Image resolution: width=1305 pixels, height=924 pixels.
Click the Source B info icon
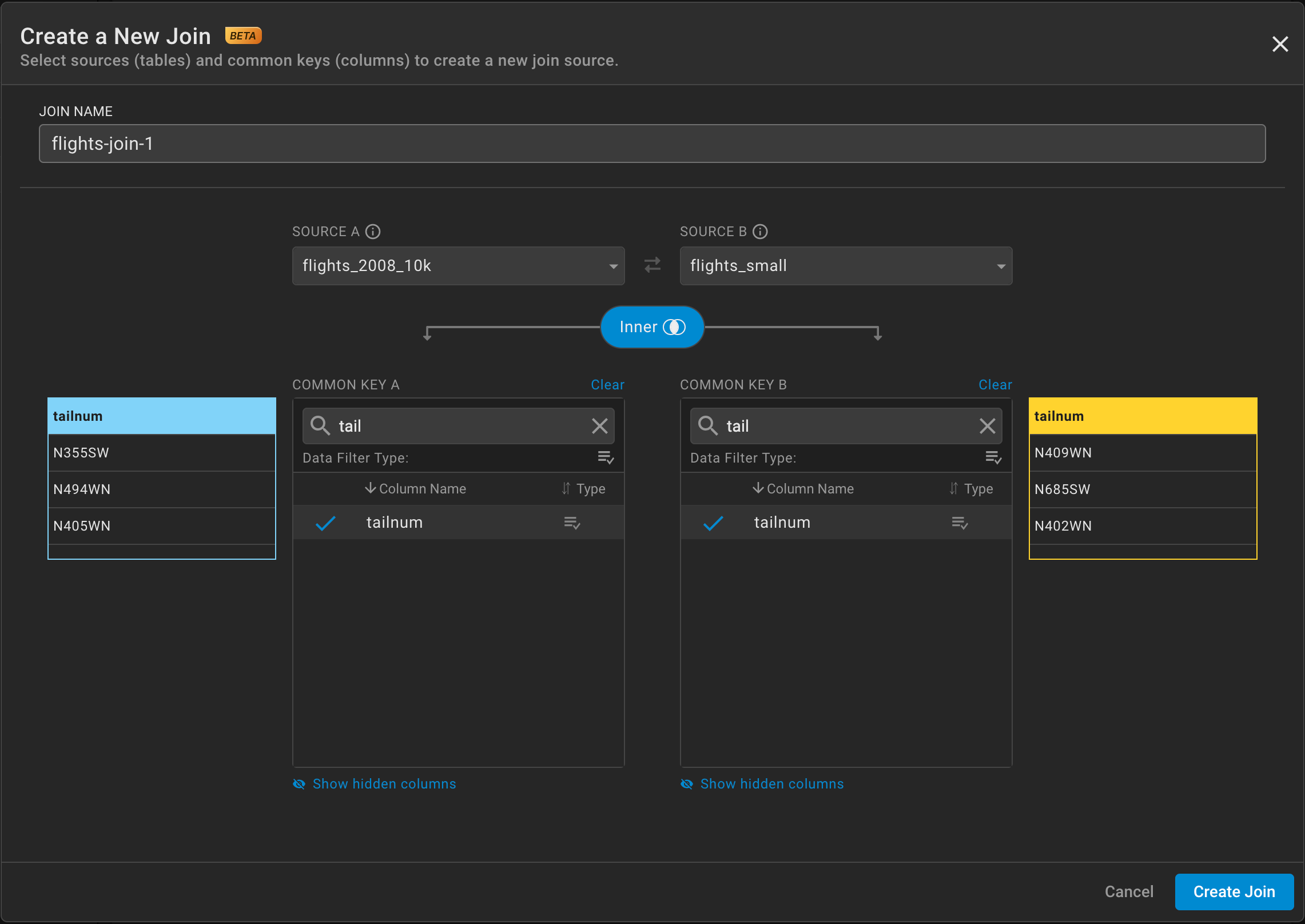click(x=760, y=232)
